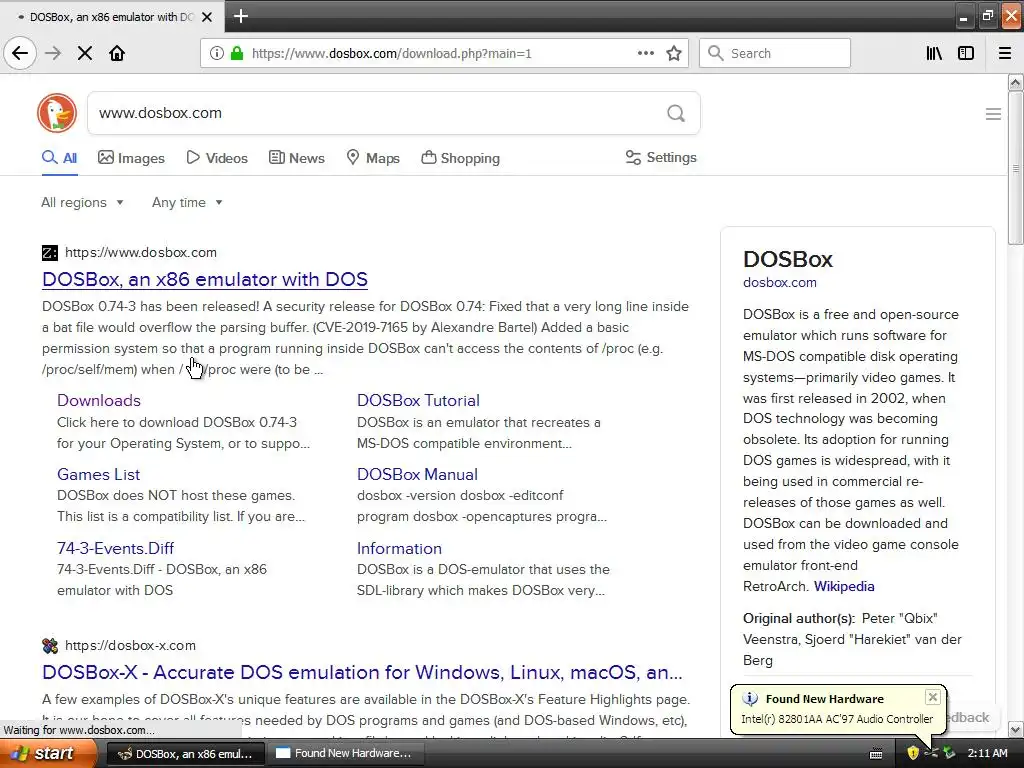Screen dimensions: 1024x768
Task: Click the forward navigation arrow
Action: (x=53, y=53)
